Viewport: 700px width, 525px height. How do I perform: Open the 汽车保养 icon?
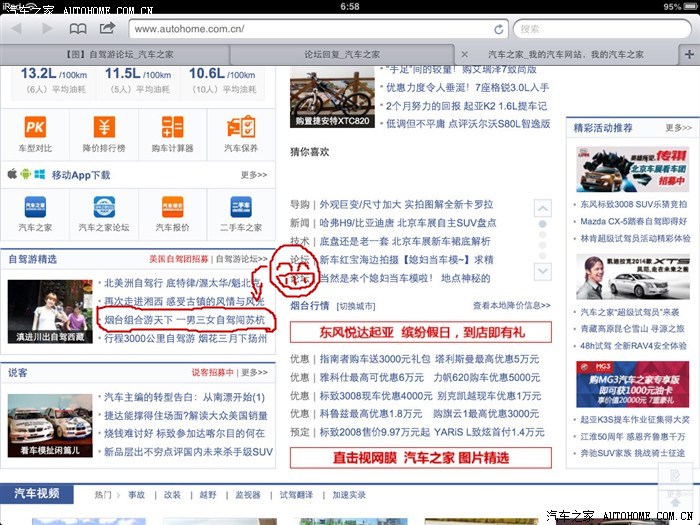(x=240, y=128)
